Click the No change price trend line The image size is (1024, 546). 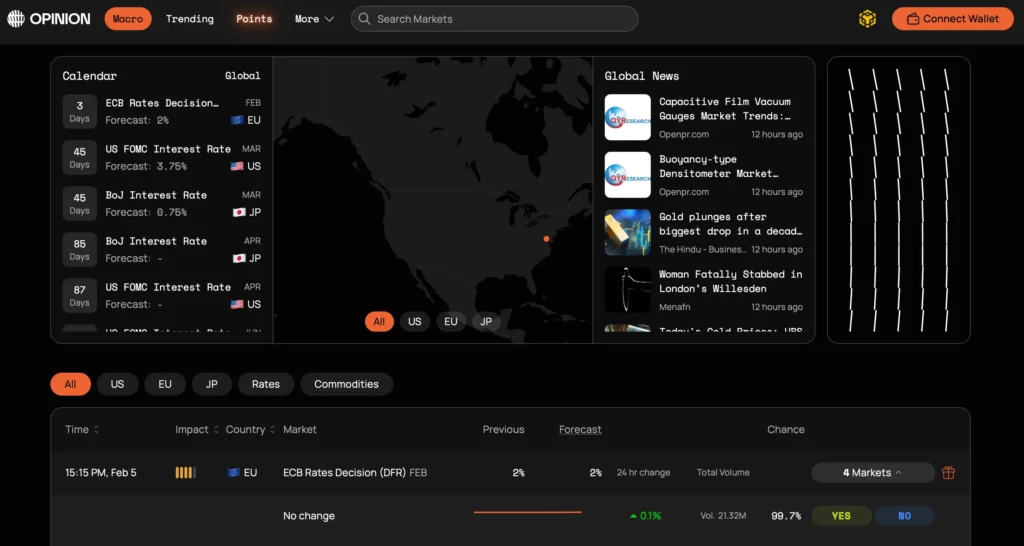point(527,513)
